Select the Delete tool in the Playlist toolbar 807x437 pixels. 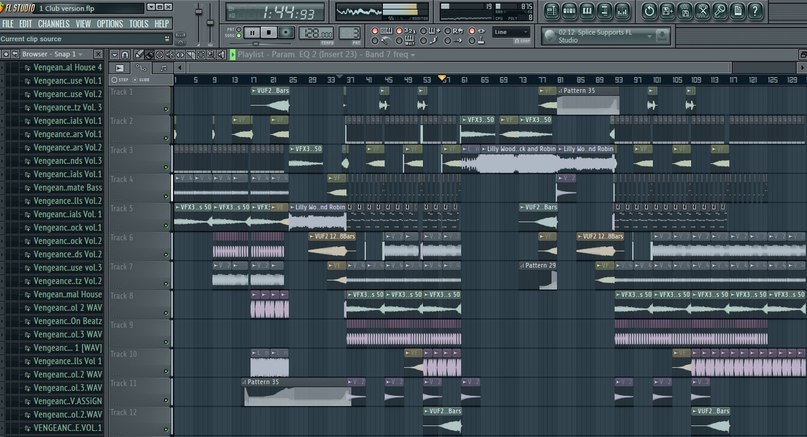[x=160, y=55]
